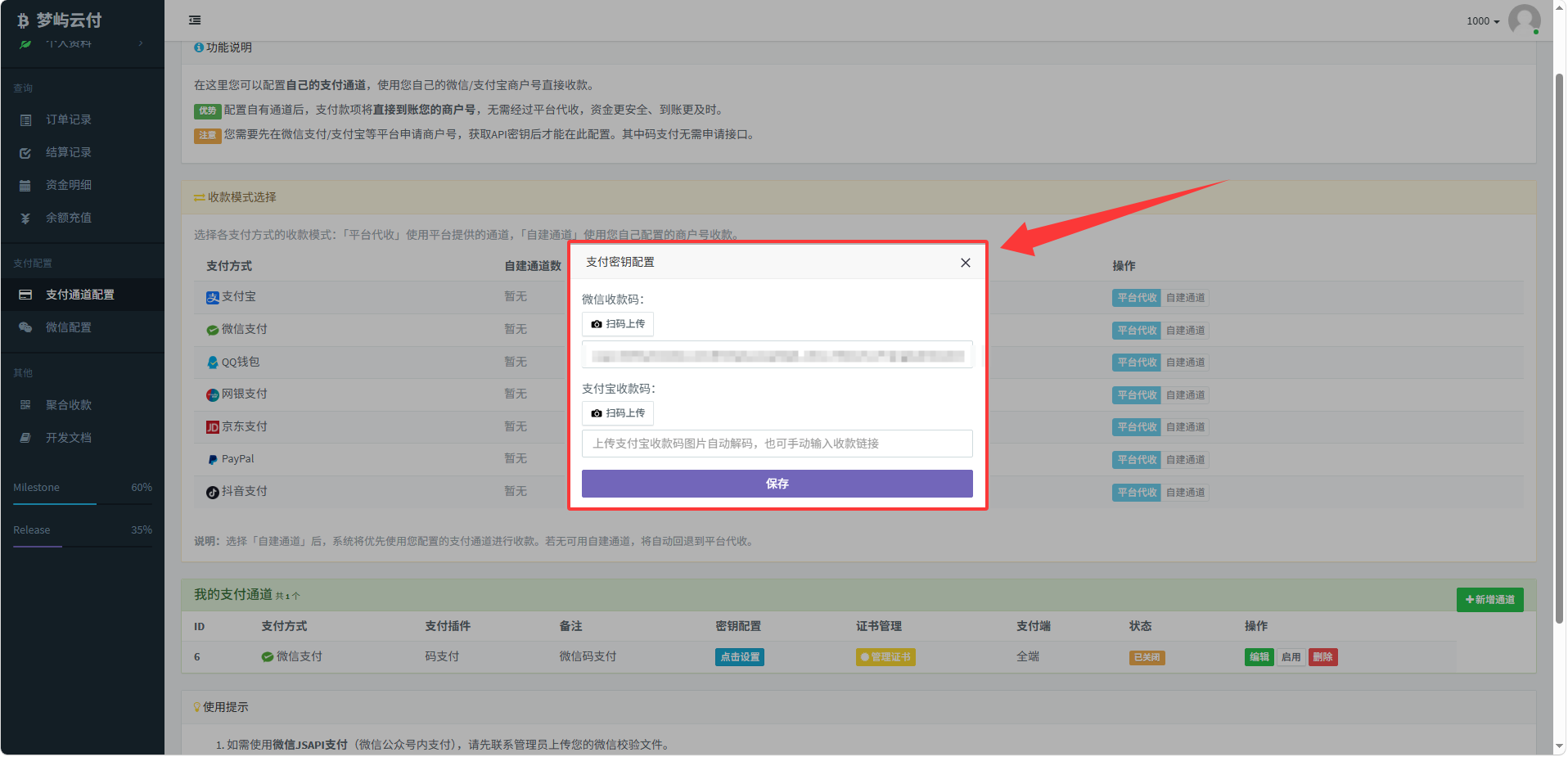Select 自建通道 for QQ钱包 row
The width and height of the screenshot is (1568, 757).
click(x=1185, y=363)
